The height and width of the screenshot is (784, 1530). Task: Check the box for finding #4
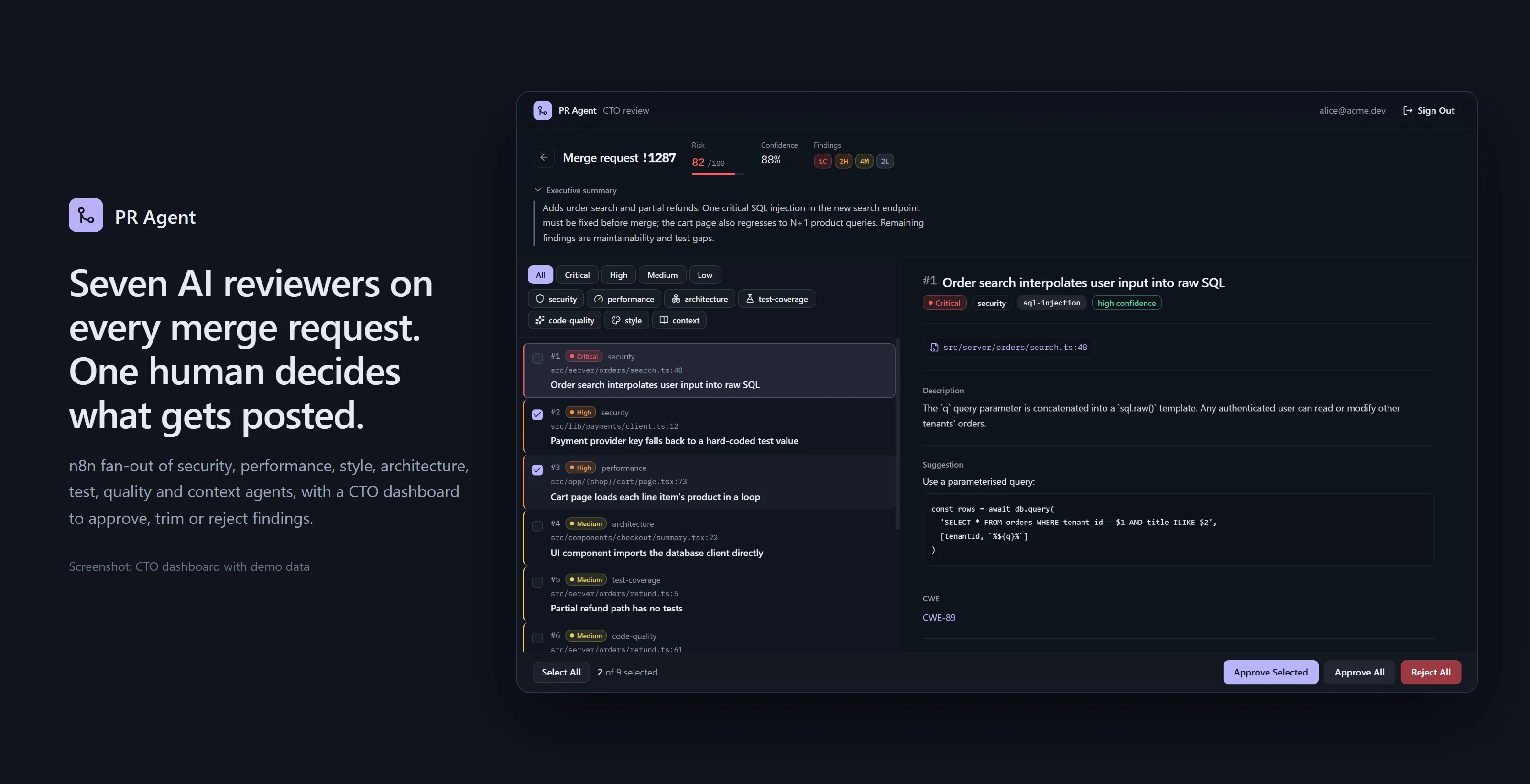[x=537, y=526]
